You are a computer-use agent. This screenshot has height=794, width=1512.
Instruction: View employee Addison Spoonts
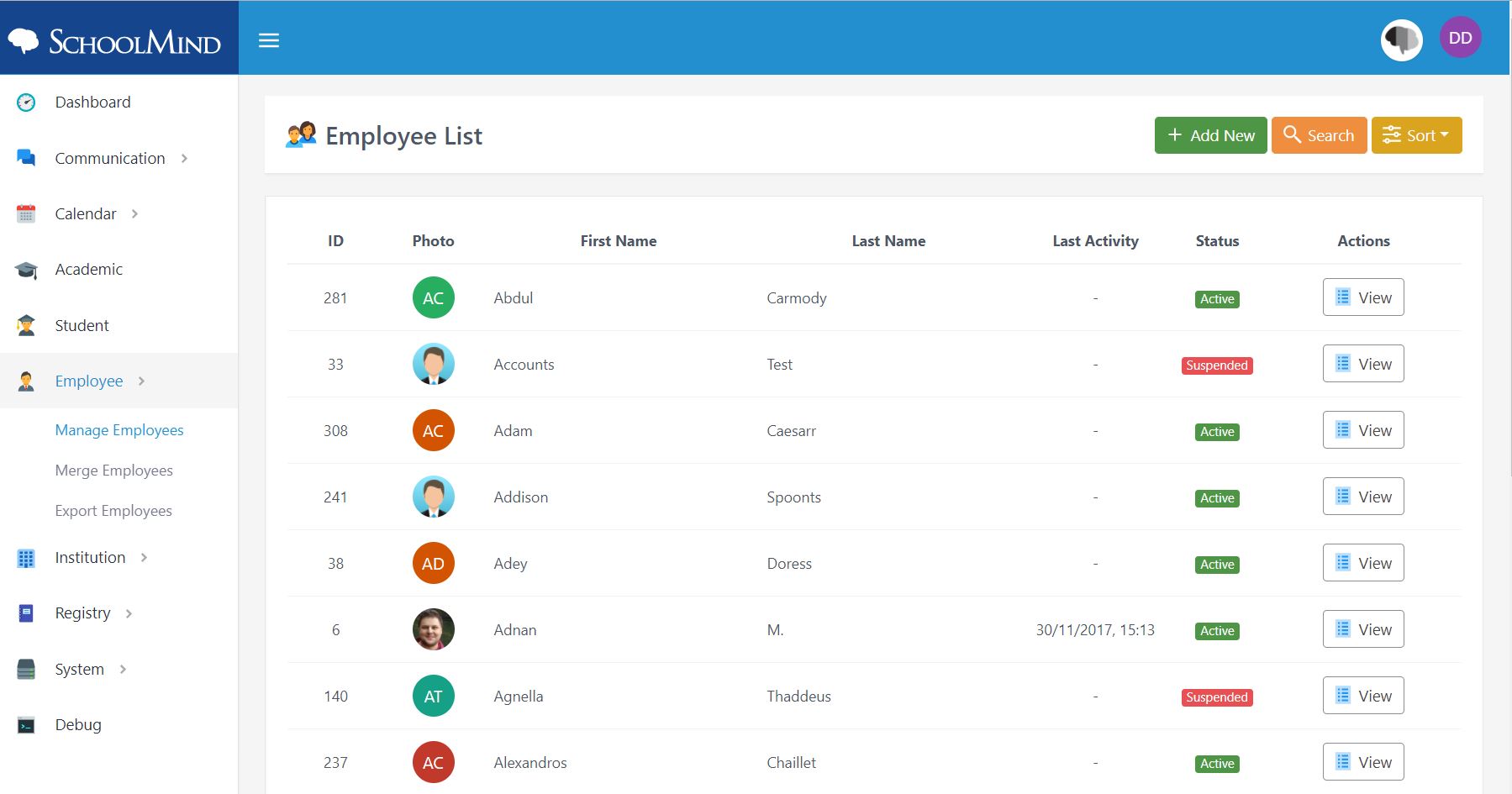(1363, 497)
